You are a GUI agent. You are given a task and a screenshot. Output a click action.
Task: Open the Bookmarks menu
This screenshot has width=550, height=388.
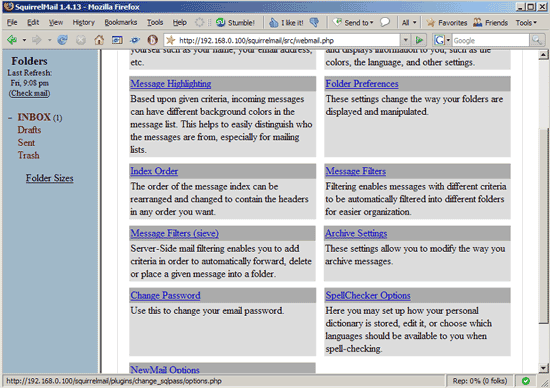121,22
